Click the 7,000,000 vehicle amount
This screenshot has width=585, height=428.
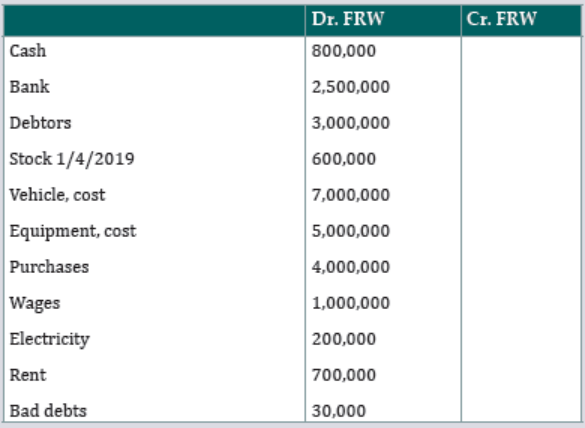pyautogui.click(x=351, y=195)
